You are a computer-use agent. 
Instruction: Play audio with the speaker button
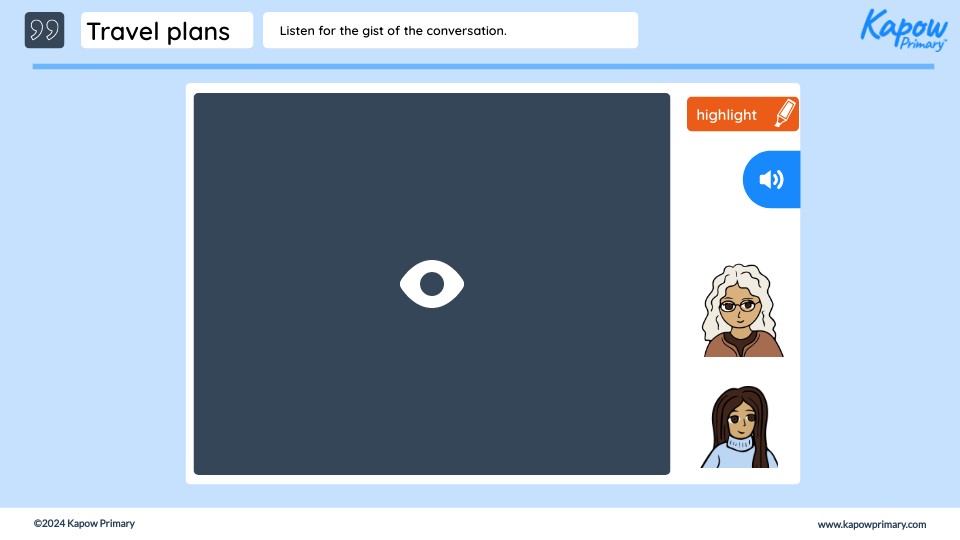click(771, 180)
